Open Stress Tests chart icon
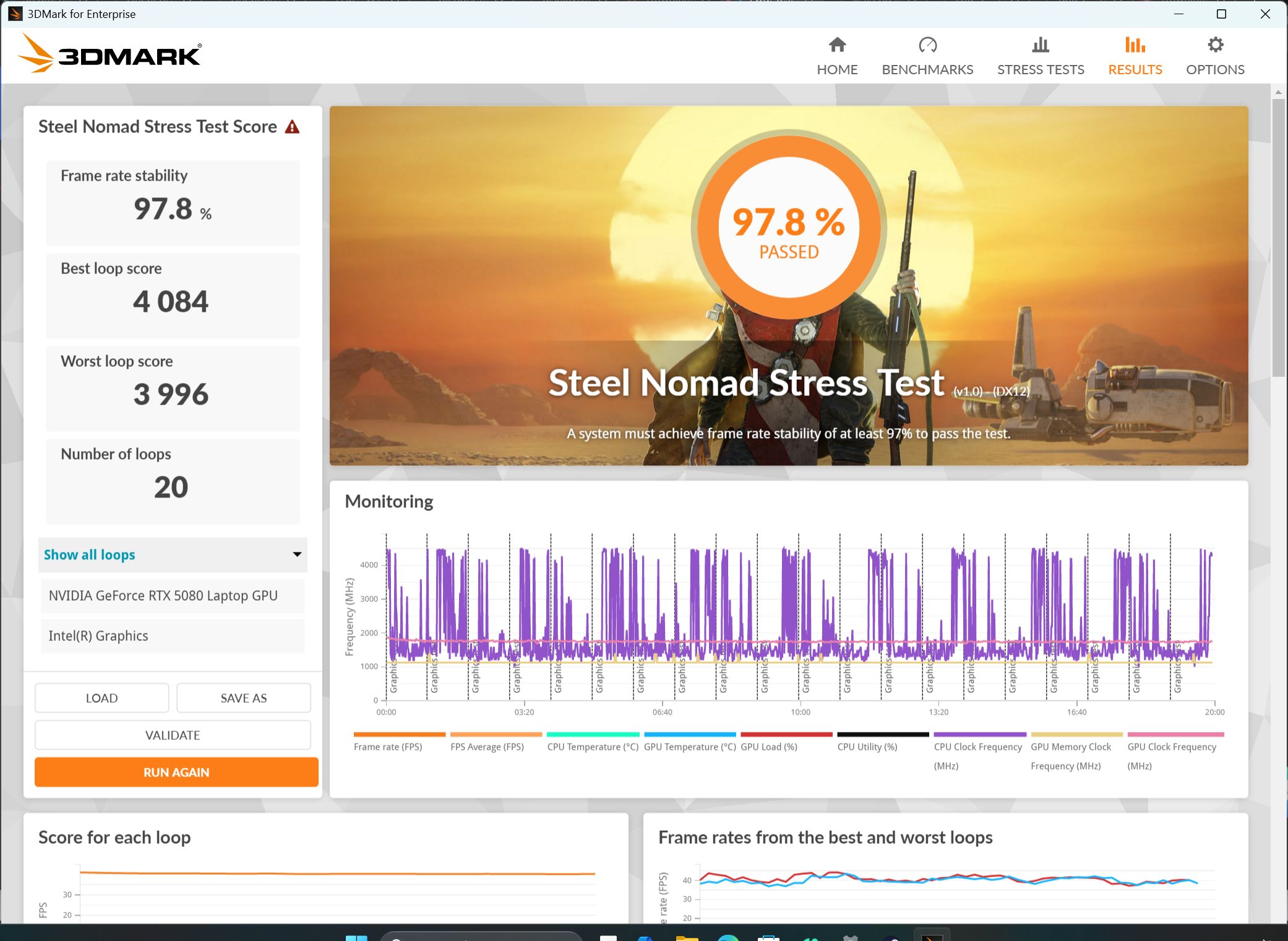 pyautogui.click(x=1041, y=45)
